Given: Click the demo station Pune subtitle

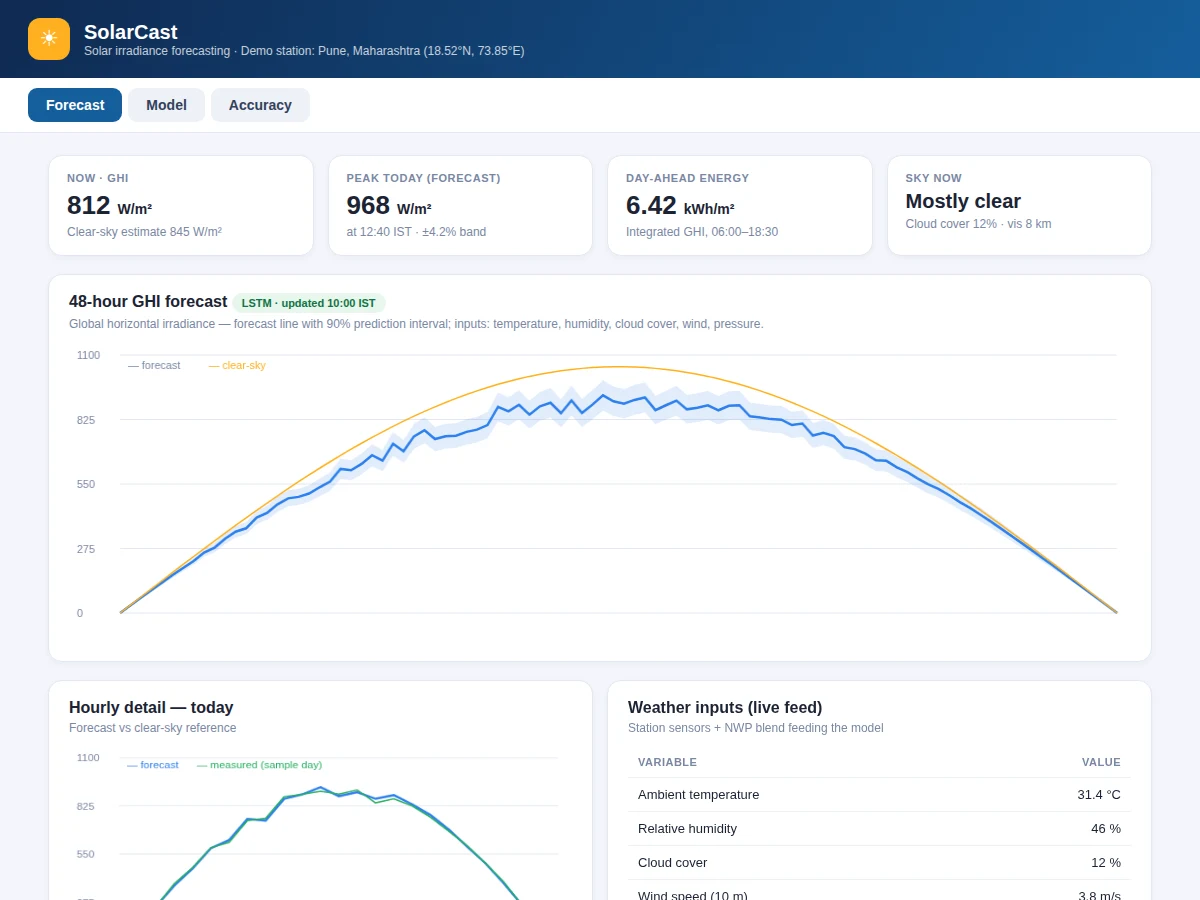Looking at the screenshot, I should (x=304, y=51).
